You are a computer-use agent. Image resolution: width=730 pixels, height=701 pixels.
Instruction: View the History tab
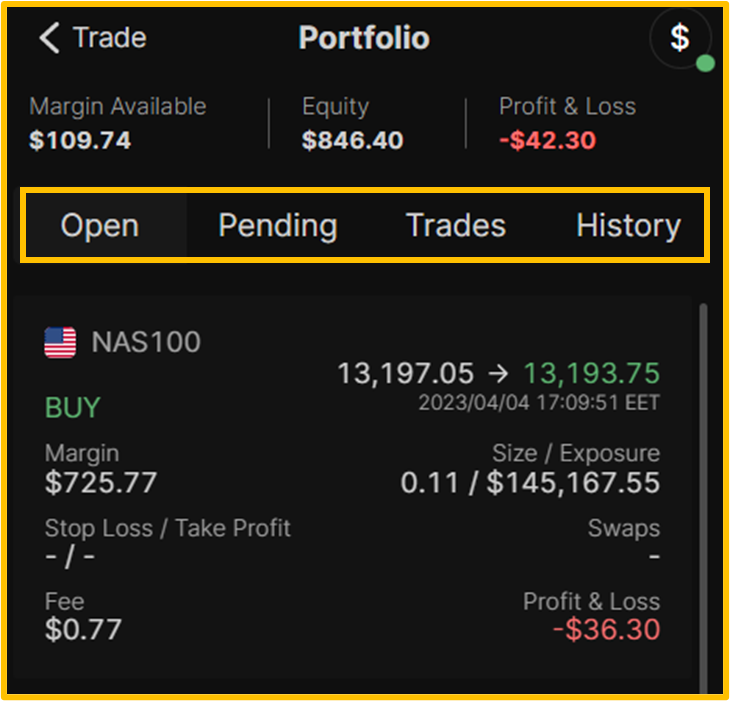coord(629,226)
